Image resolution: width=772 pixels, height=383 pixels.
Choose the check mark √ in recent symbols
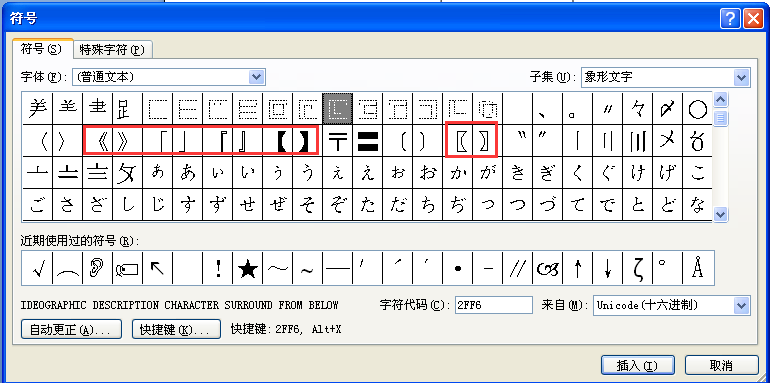coord(38,268)
